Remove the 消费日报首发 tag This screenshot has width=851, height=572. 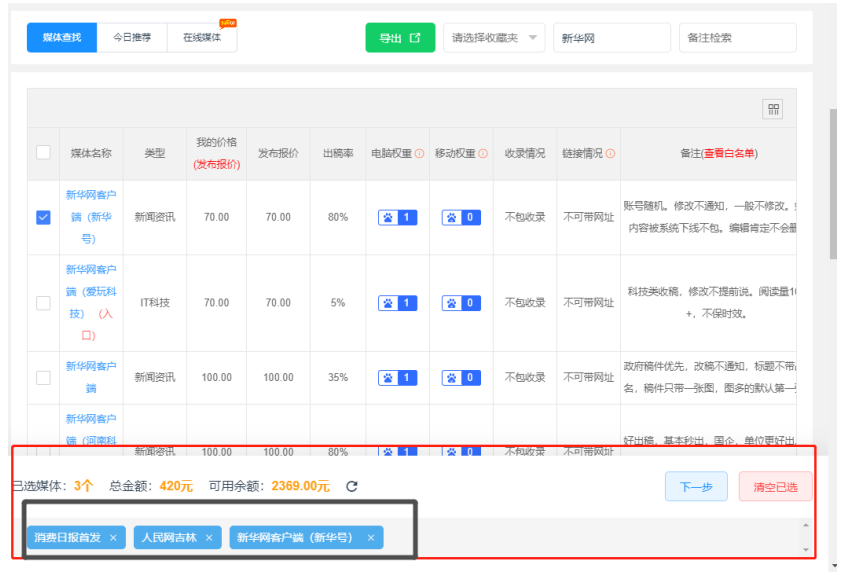(x=113, y=538)
